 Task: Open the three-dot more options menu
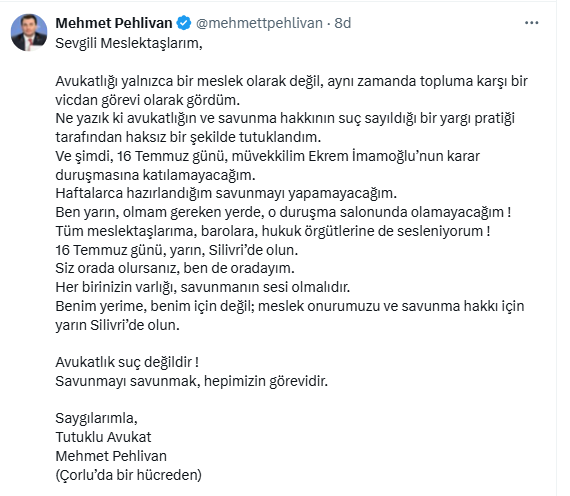531,23
